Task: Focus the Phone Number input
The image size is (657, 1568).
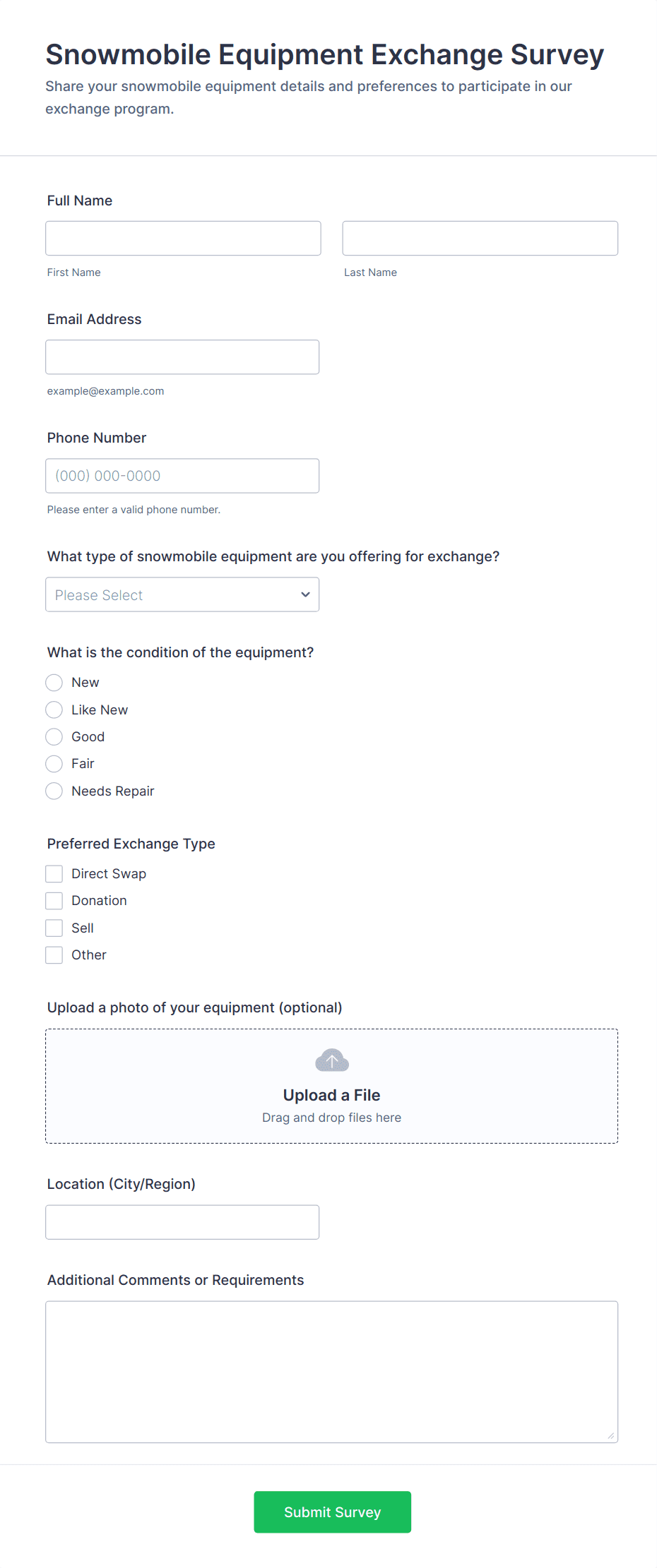Action: (x=182, y=476)
